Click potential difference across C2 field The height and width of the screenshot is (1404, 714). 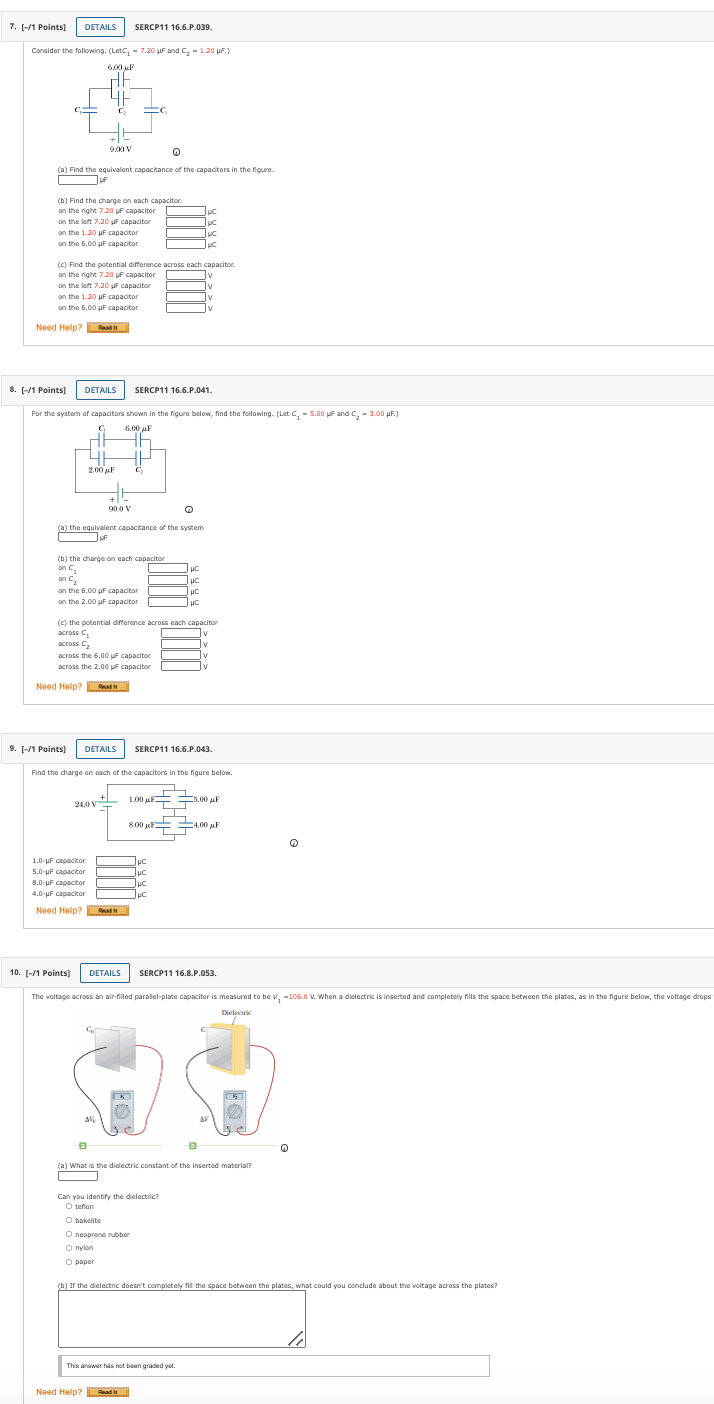181,644
